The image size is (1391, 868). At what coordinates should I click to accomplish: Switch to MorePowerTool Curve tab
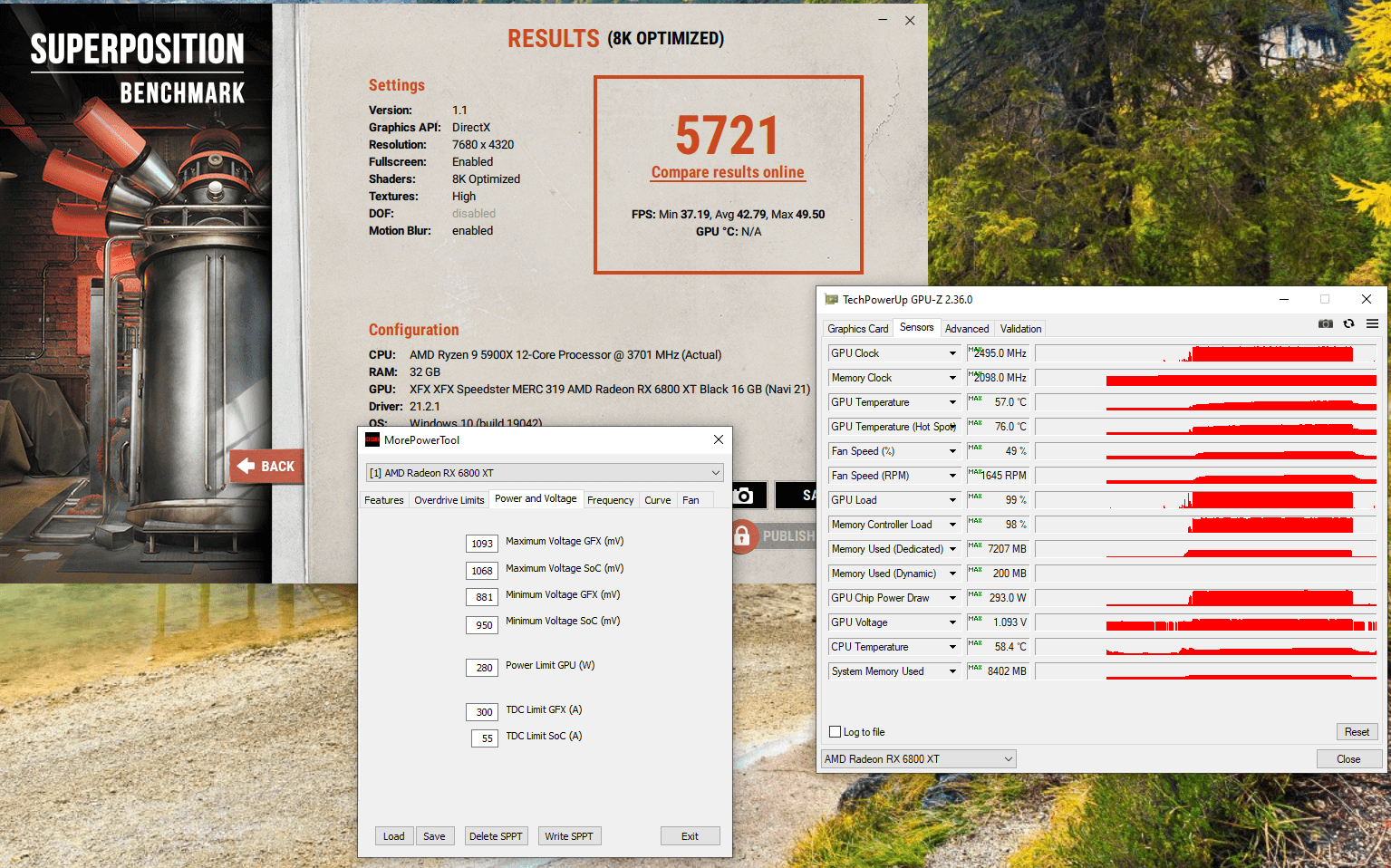pos(658,500)
